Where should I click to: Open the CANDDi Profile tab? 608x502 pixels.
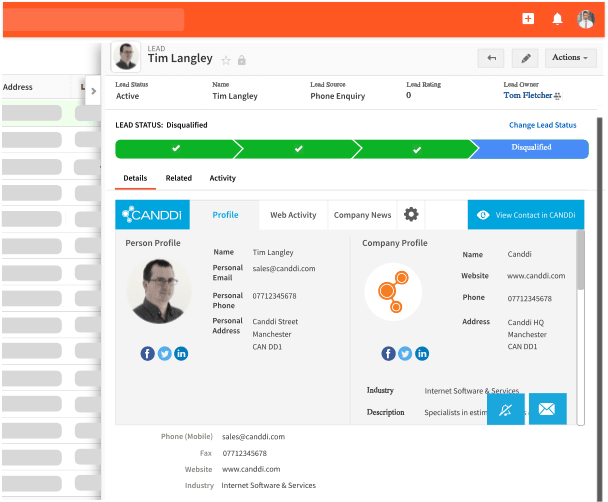225,215
